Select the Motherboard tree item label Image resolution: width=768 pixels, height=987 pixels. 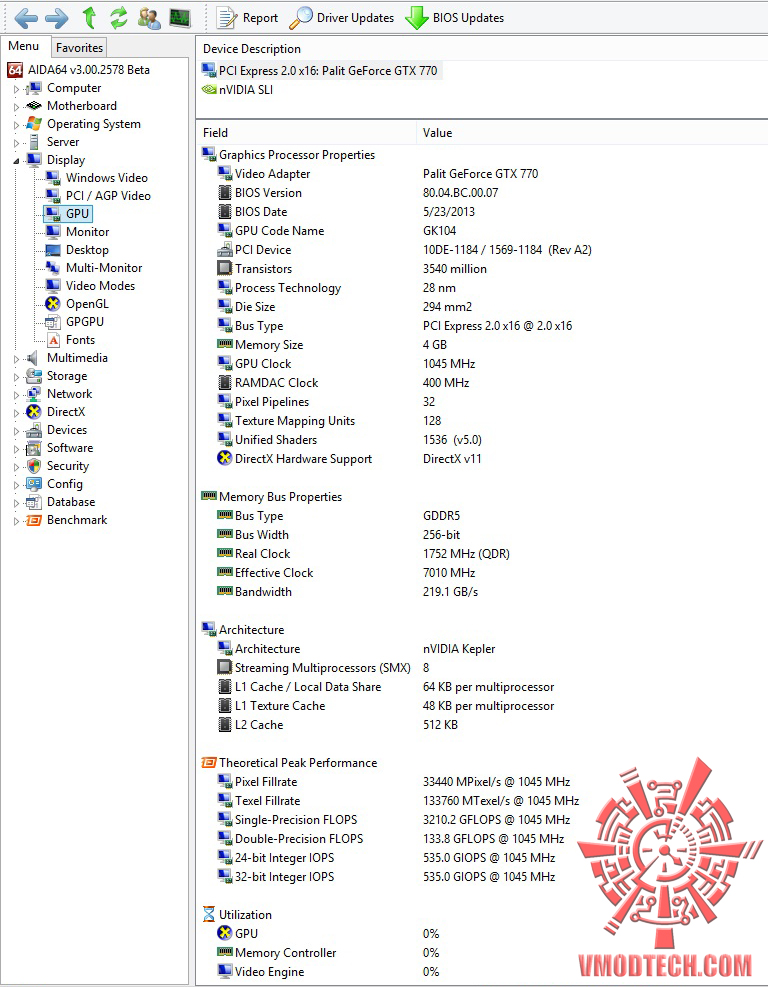[82, 106]
